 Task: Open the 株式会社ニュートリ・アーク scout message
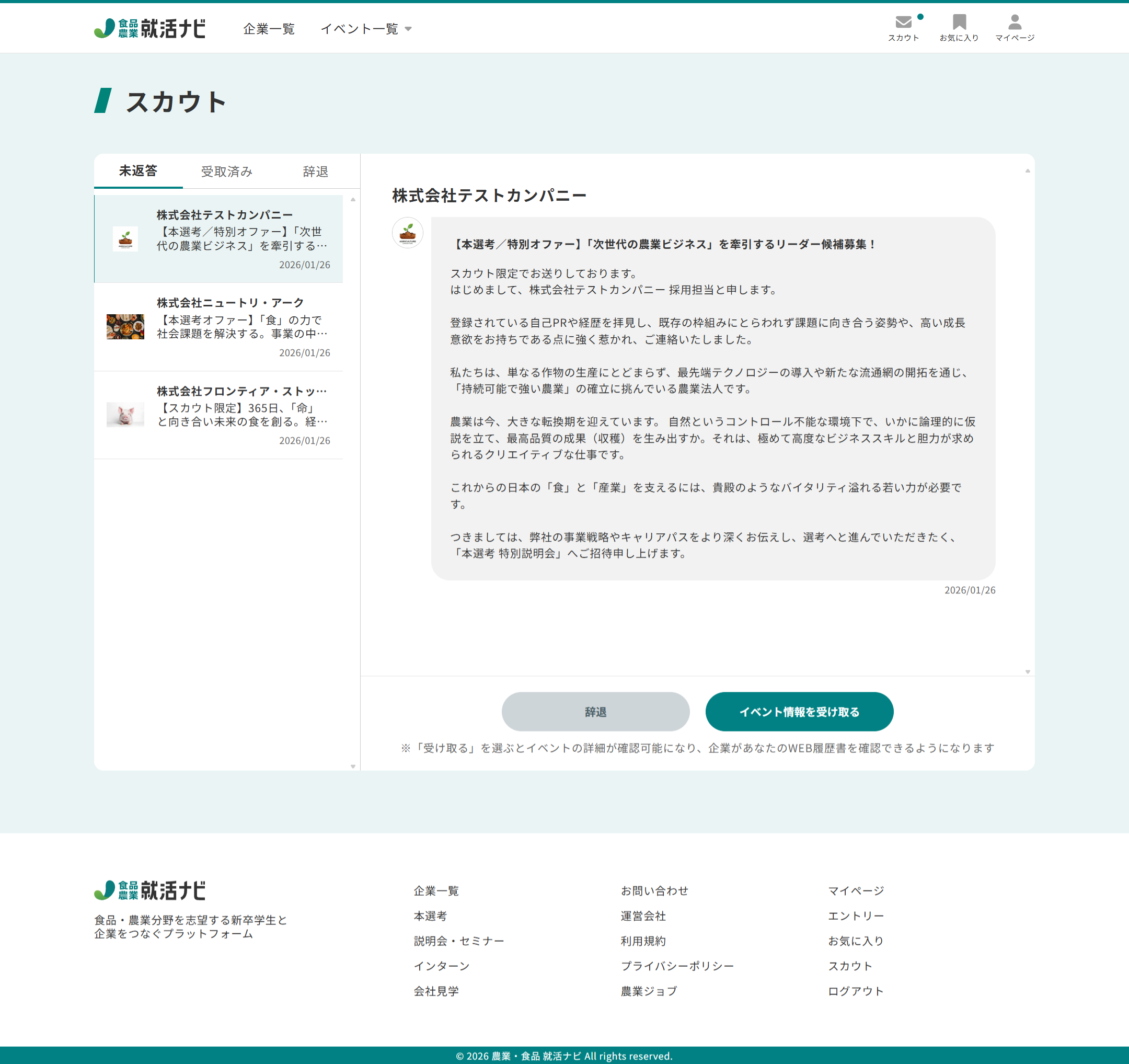point(241,327)
